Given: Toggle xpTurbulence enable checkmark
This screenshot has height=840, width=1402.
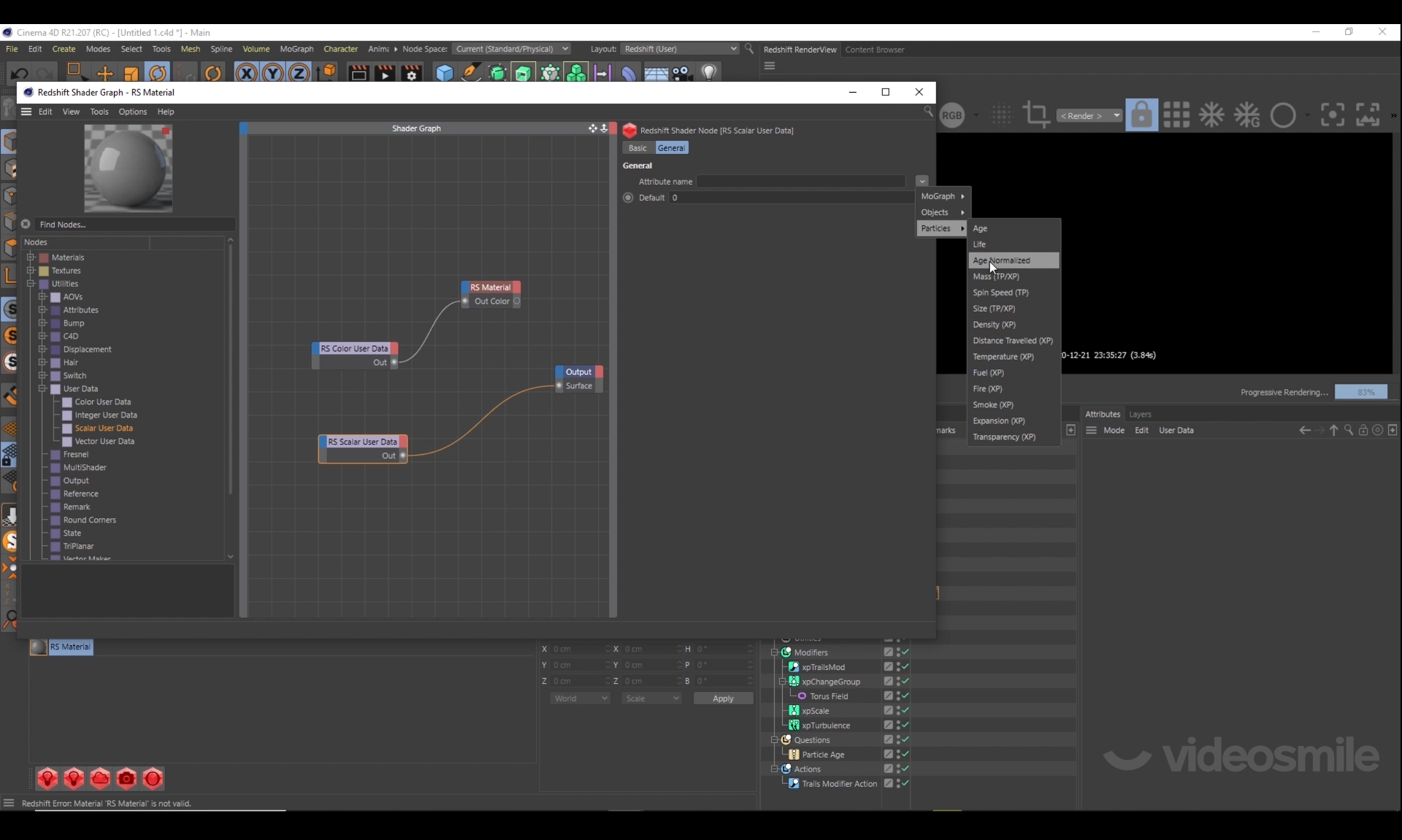Looking at the screenshot, I should coord(905,725).
